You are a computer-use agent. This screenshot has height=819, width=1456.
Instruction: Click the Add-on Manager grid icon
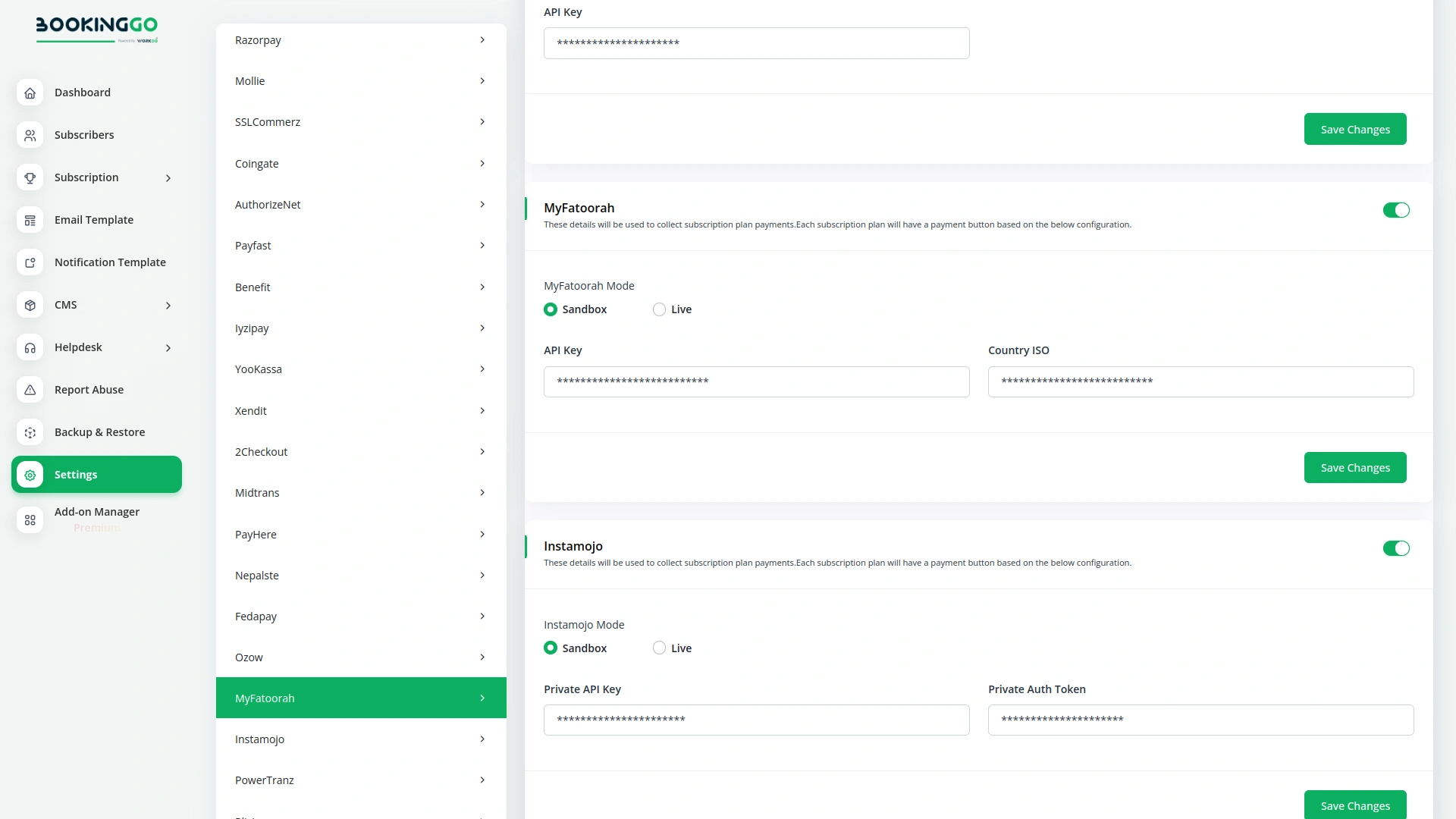tap(30, 519)
